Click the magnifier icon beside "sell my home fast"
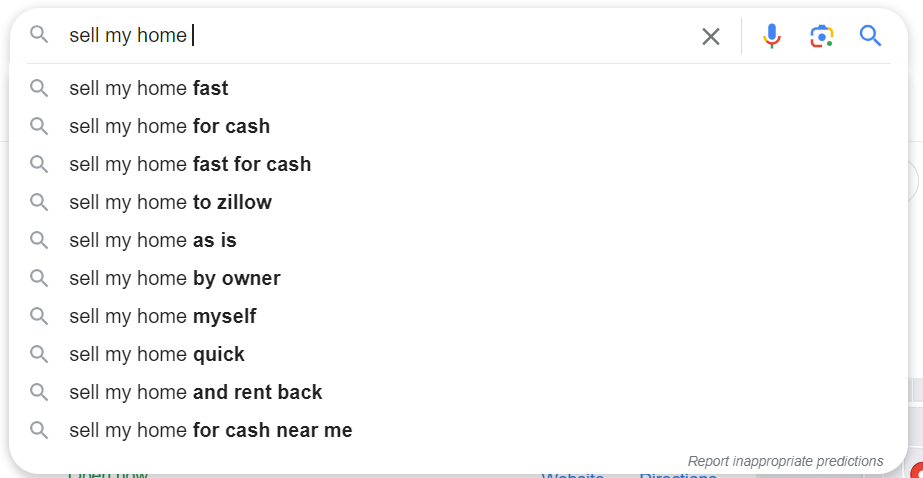The height and width of the screenshot is (478, 923). click(x=39, y=88)
